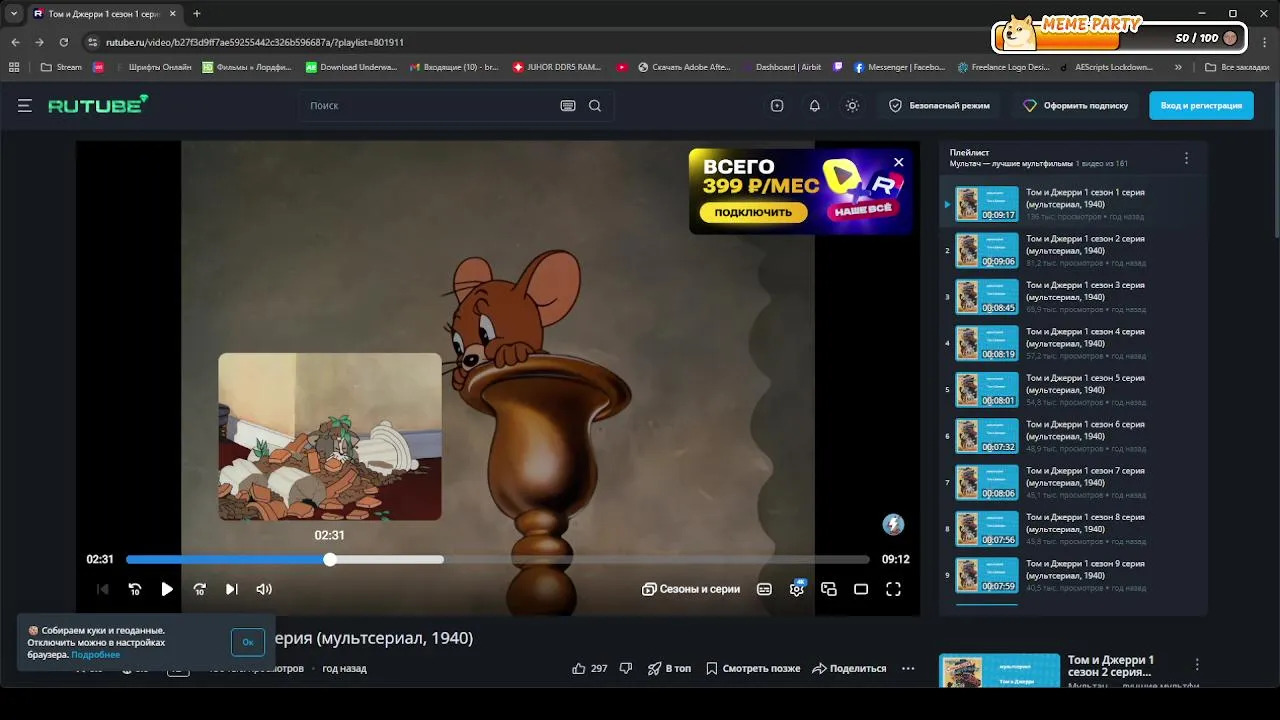Mute the player volume
This screenshot has width=1280, height=720.
[x=264, y=589]
